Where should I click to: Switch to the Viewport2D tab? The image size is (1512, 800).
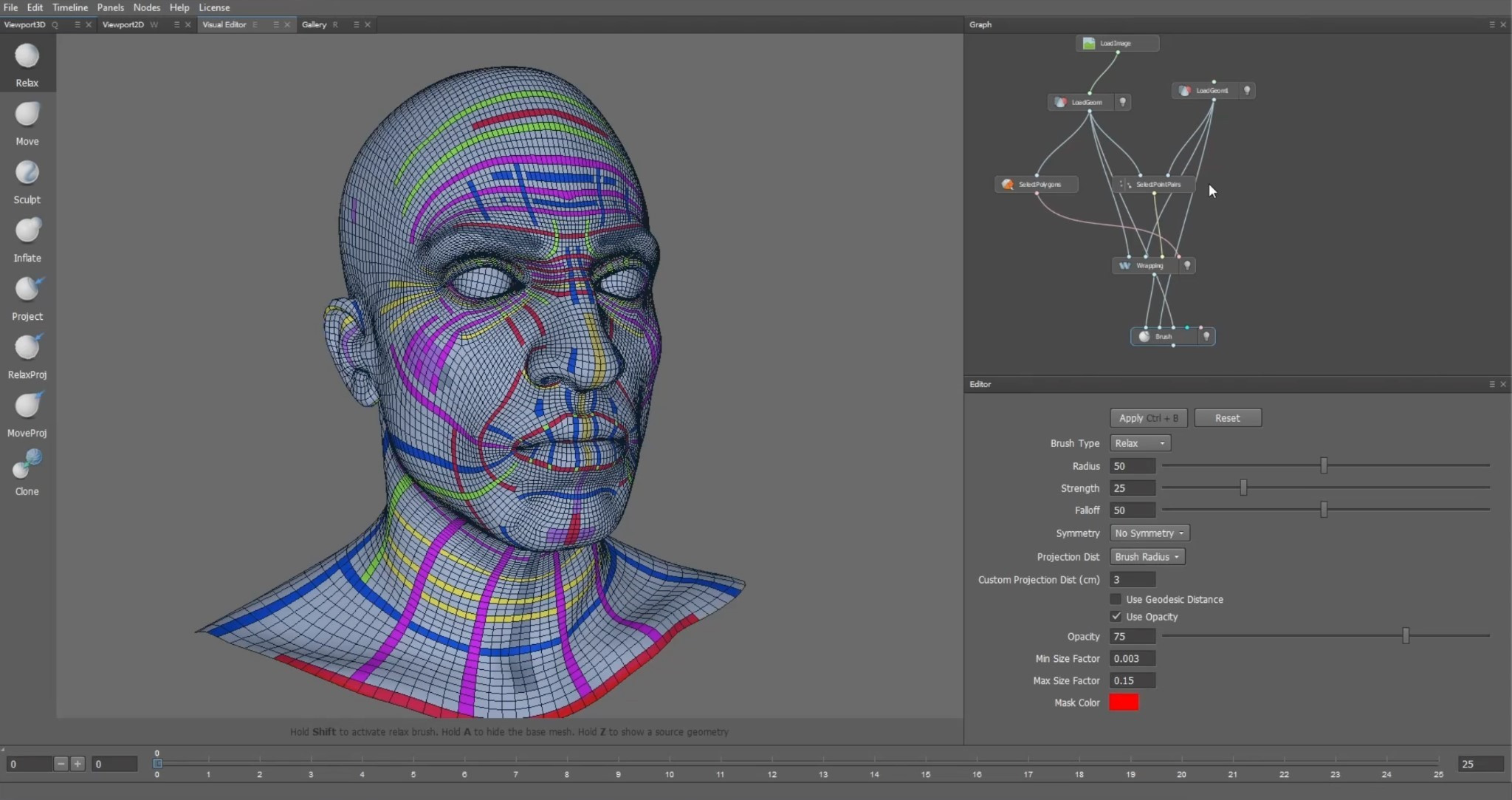pos(123,24)
